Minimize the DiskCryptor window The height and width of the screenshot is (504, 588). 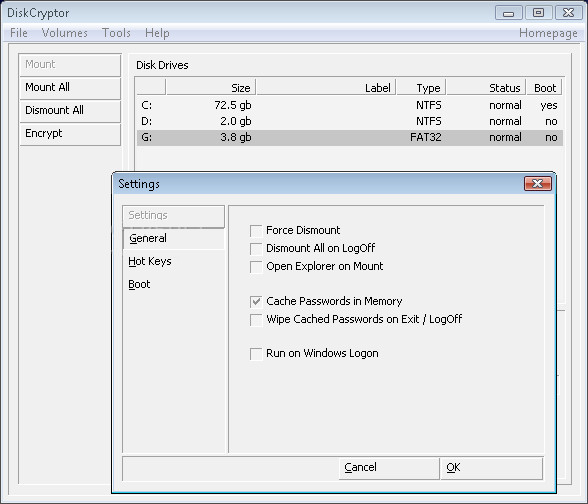pos(508,13)
